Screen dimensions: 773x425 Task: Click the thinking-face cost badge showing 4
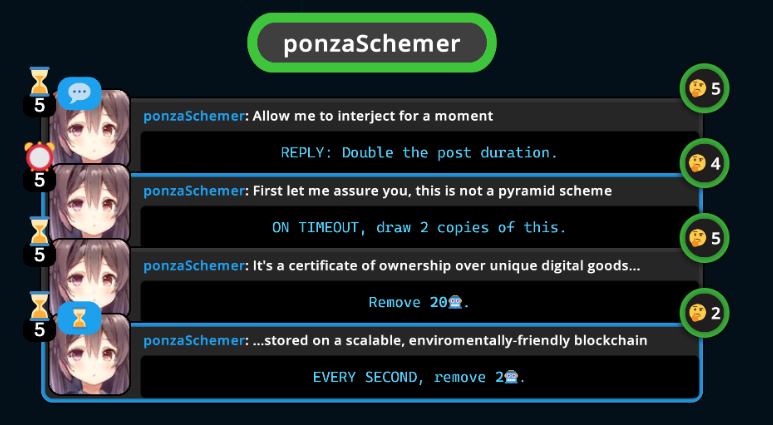point(704,163)
